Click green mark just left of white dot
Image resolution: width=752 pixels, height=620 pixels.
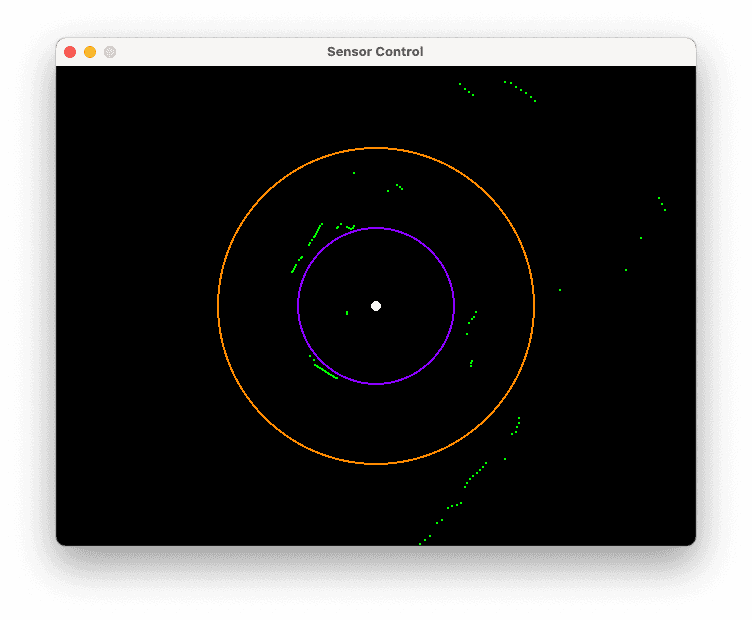click(347, 313)
